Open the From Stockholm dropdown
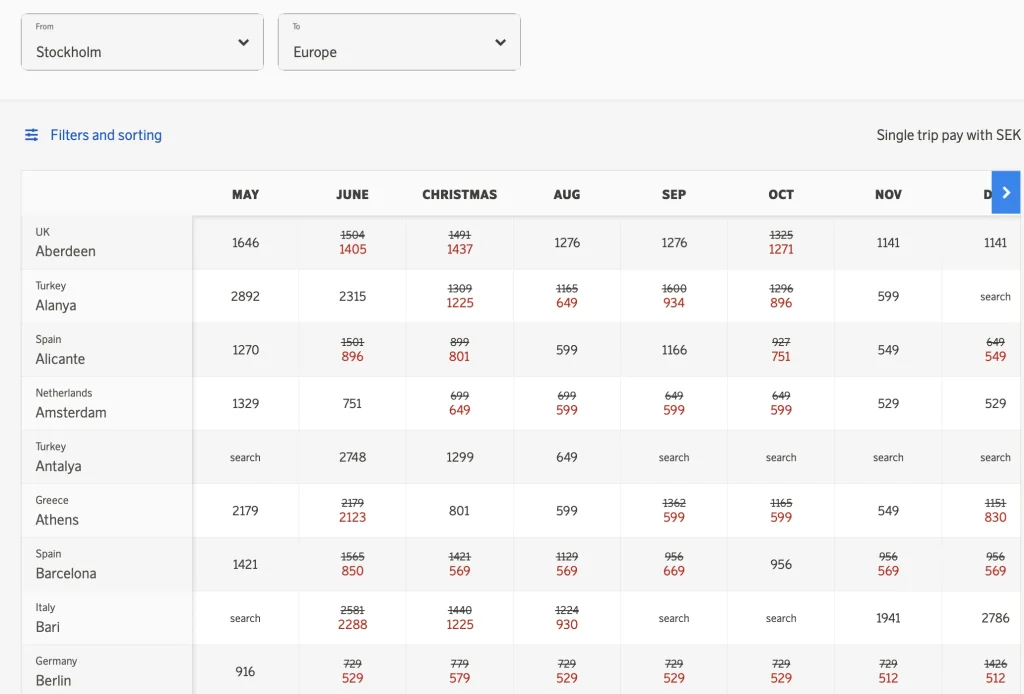 pos(142,42)
